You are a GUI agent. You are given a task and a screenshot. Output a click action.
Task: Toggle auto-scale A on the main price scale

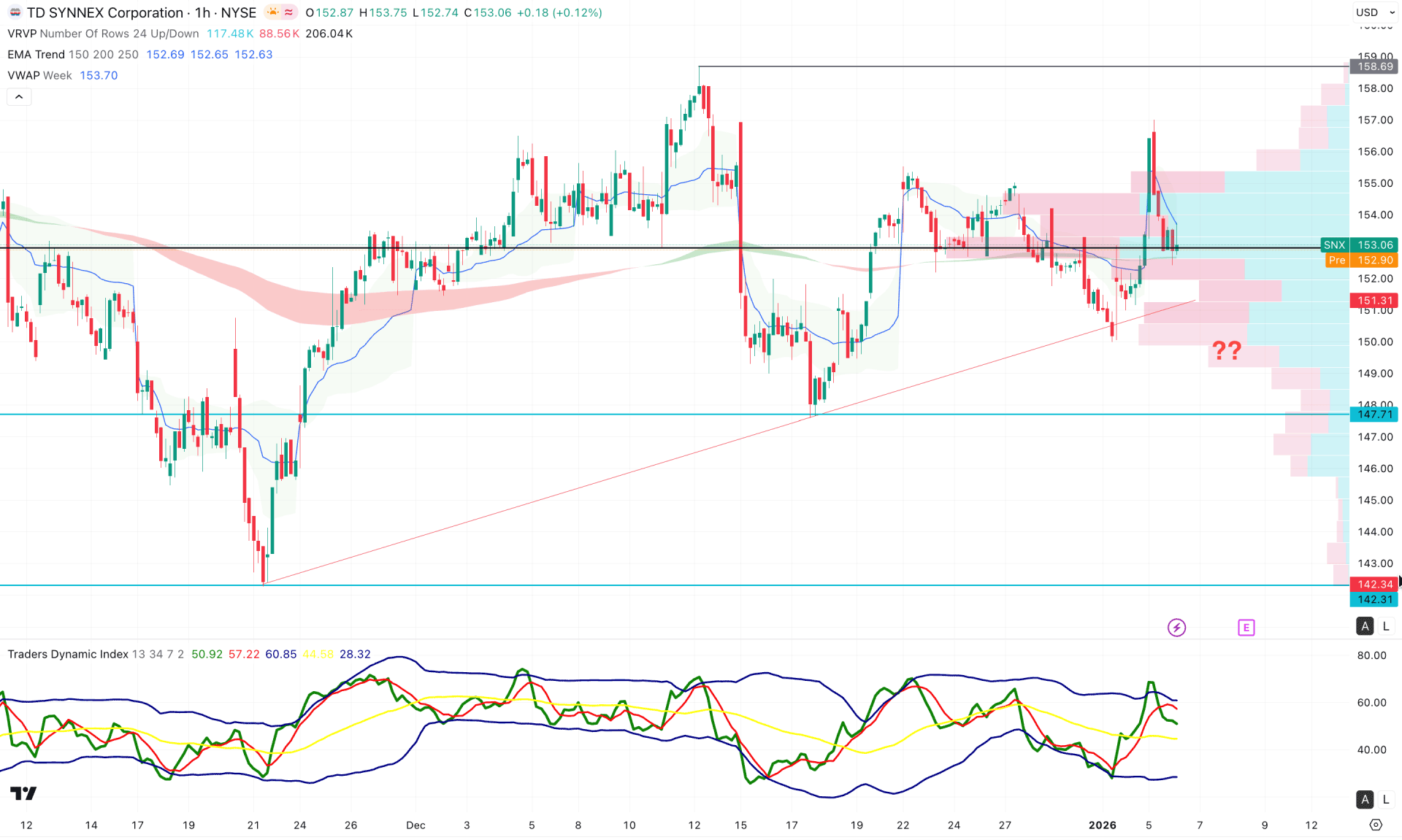1364,626
